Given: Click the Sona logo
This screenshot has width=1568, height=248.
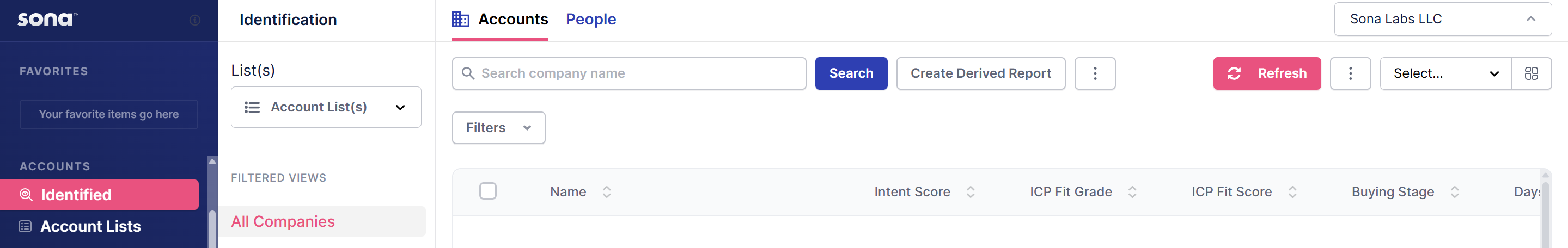Looking at the screenshot, I should pyautogui.click(x=47, y=20).
